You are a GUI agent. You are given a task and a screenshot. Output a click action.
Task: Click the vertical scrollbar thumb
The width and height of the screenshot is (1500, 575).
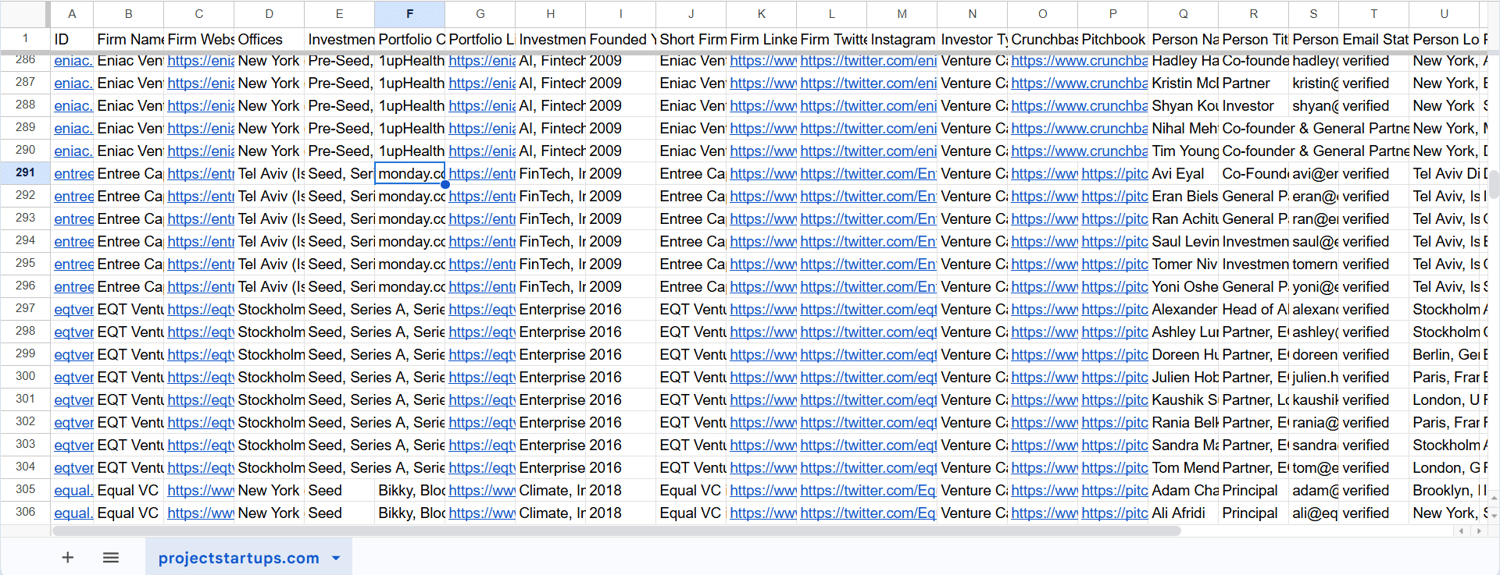pos(1494,185)
